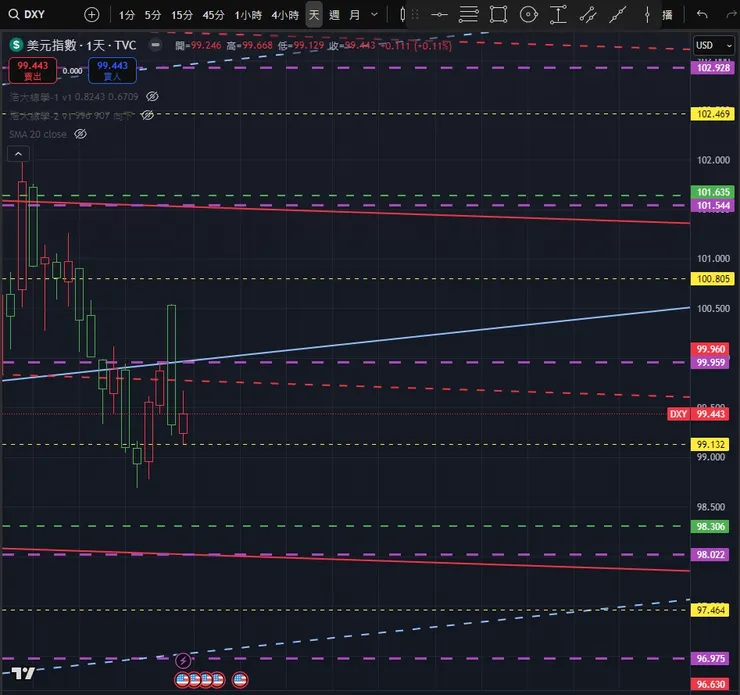Click the purple 96.975 price label
The height and width of the screenshot is (695, 740).
tap(710, 659)
